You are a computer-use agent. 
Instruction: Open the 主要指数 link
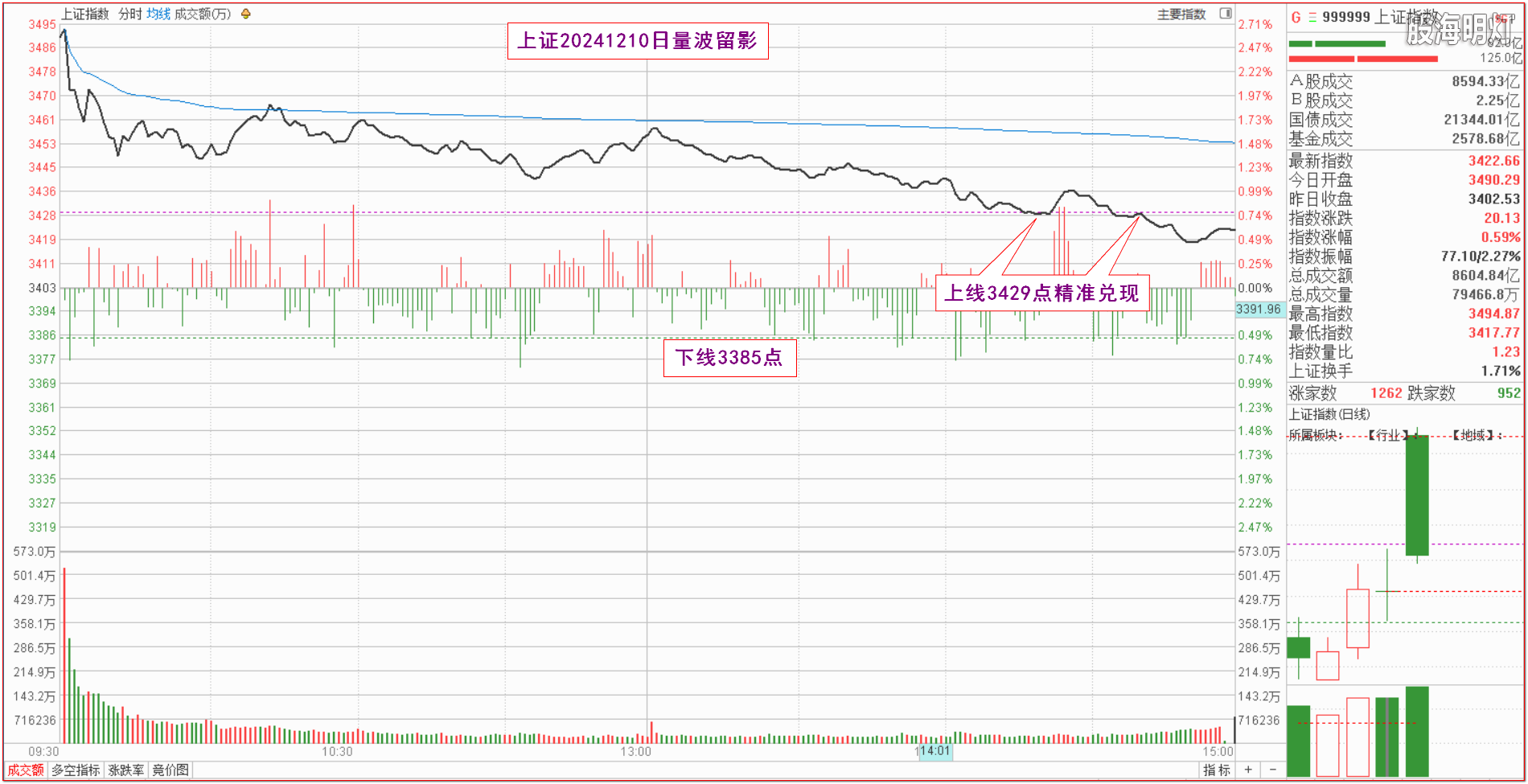click(x=1181, y=14)
